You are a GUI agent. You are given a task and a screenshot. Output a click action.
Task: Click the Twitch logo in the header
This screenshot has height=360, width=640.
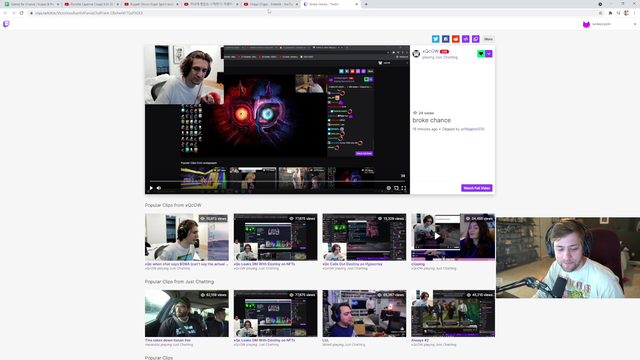(6, 24)
